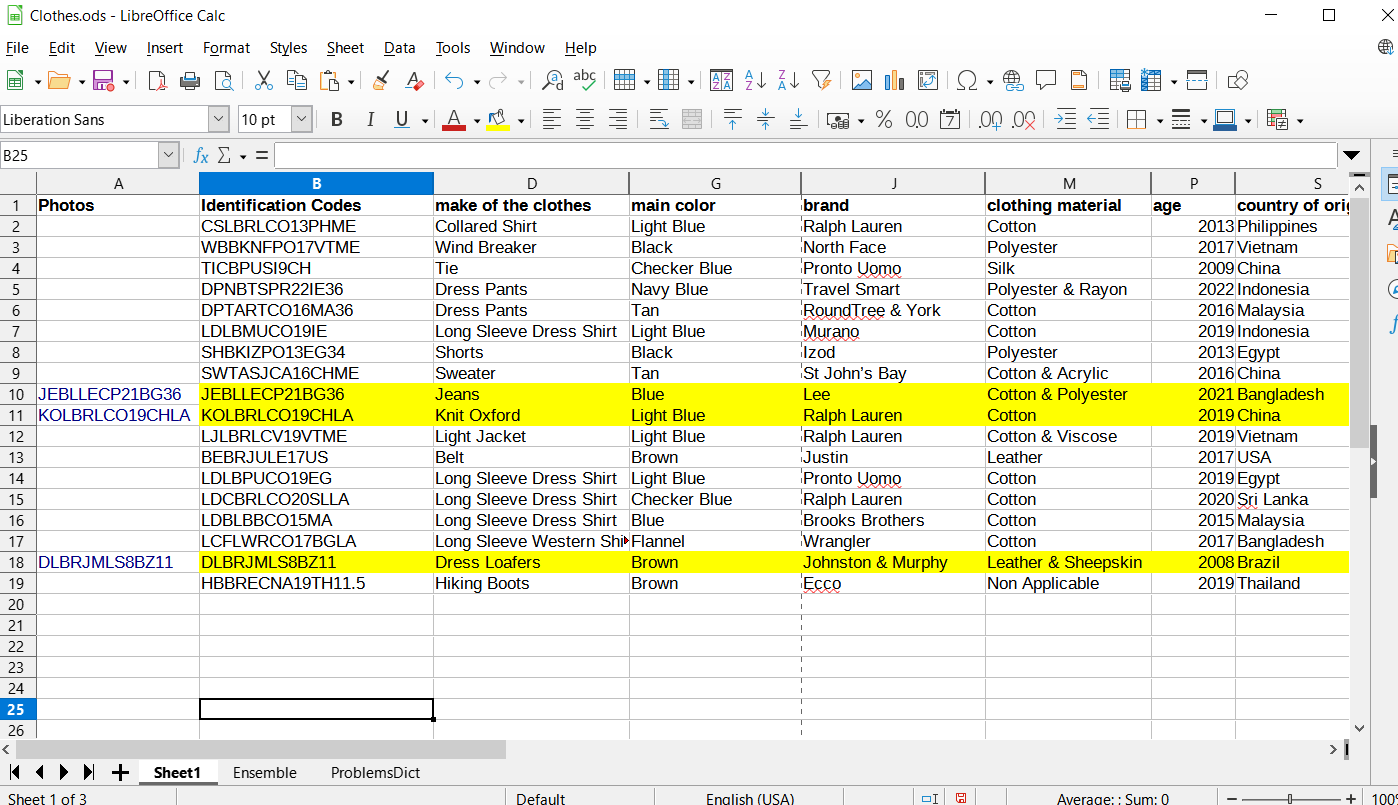Clear direct formatting with the eraser icon
The image size is (1398, 805).
414,81
